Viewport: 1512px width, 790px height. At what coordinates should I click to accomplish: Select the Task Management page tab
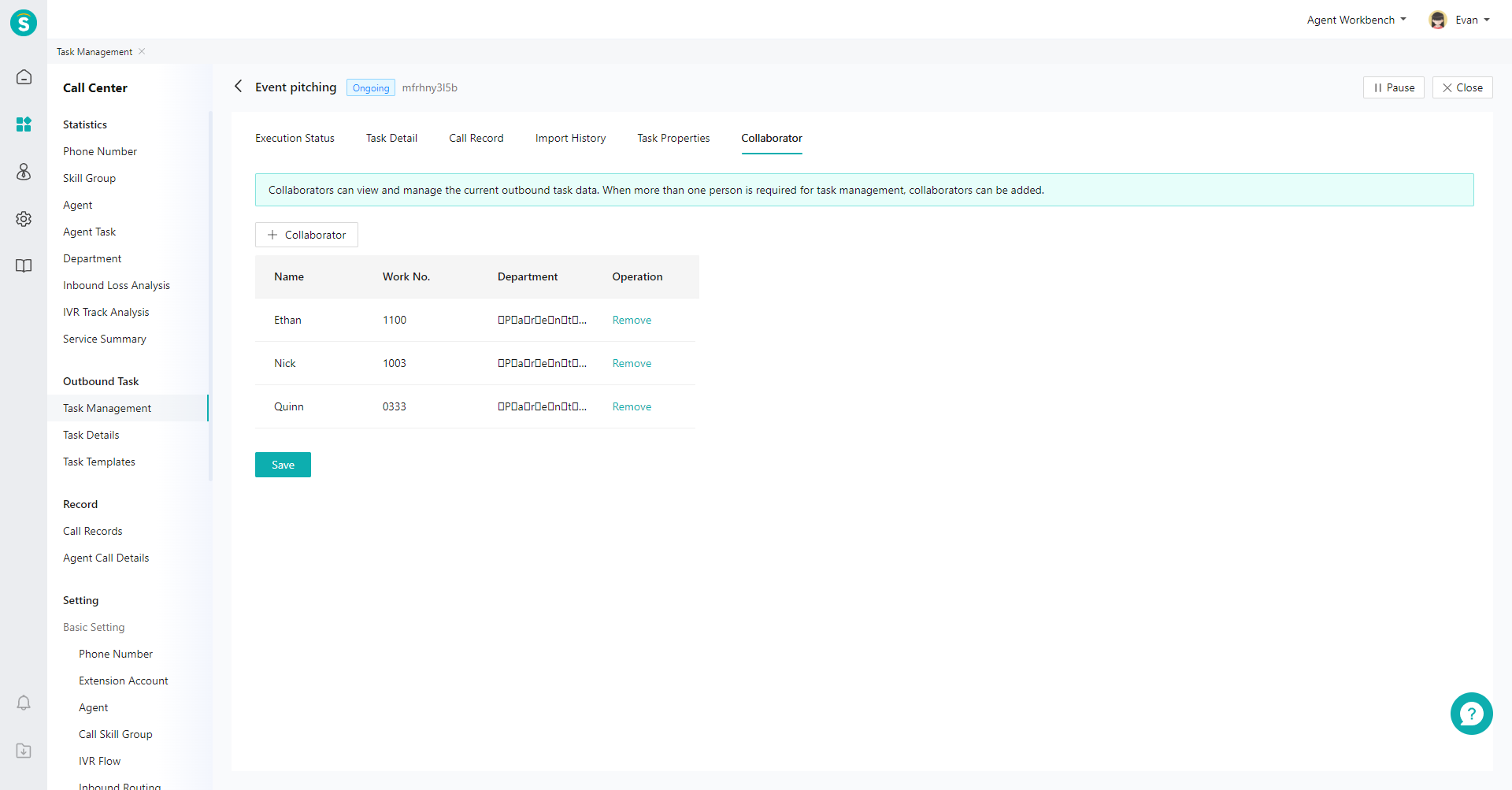94,52
